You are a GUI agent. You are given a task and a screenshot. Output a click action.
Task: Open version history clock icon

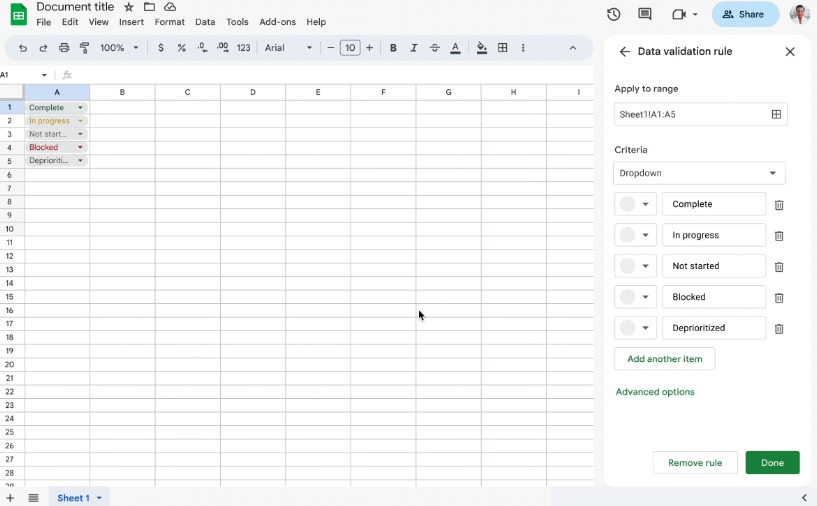point(613,14)
